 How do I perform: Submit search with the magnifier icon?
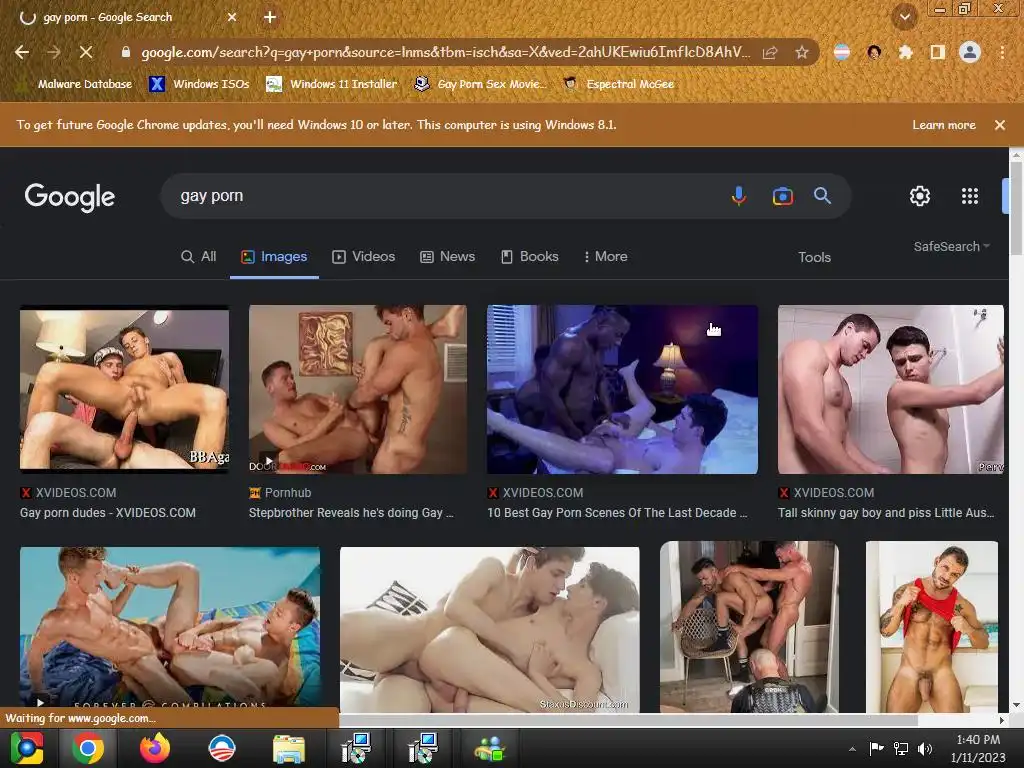point(822,195)
